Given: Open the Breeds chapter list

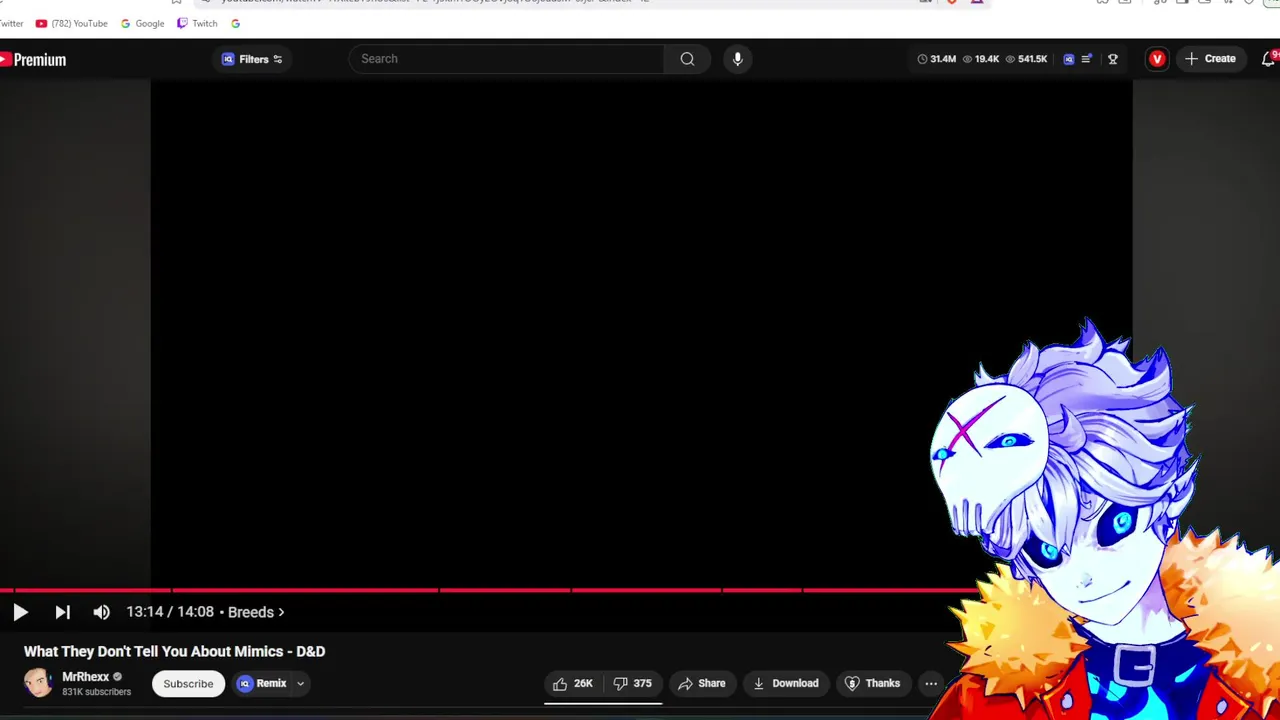Looking at the screenshot, I should click(x=256, y=612).
